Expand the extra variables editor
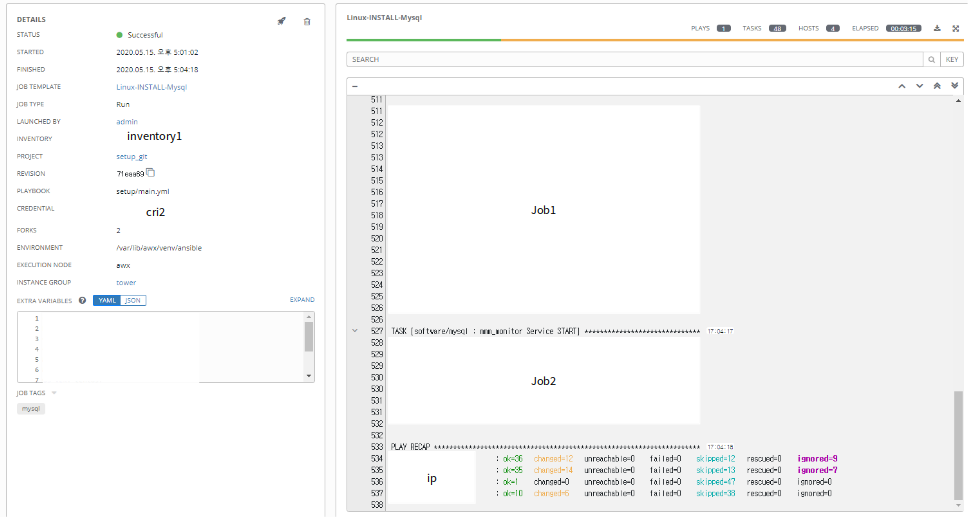 (302, 300)
